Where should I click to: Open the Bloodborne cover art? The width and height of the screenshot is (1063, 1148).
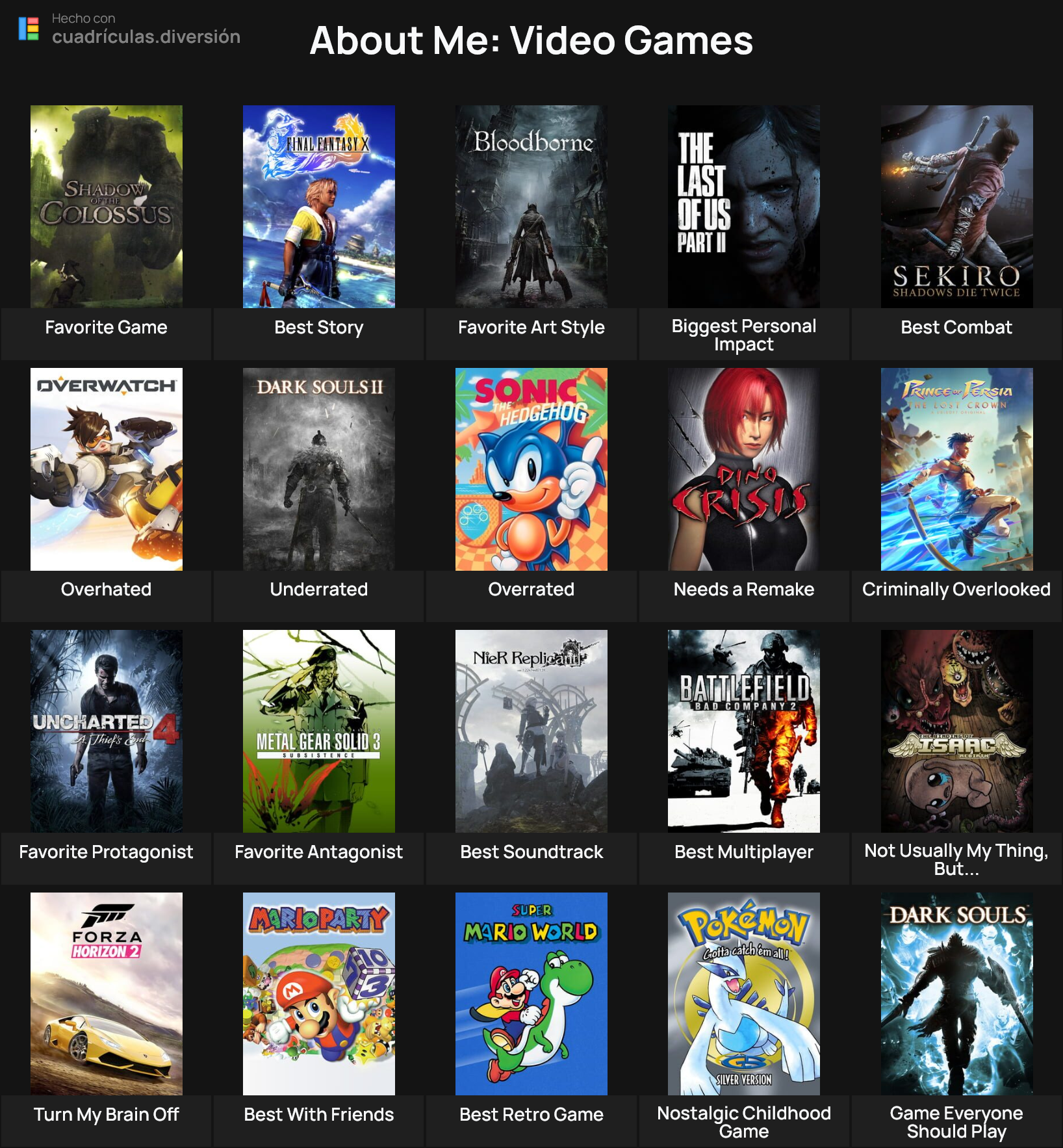tap(531, 207)
